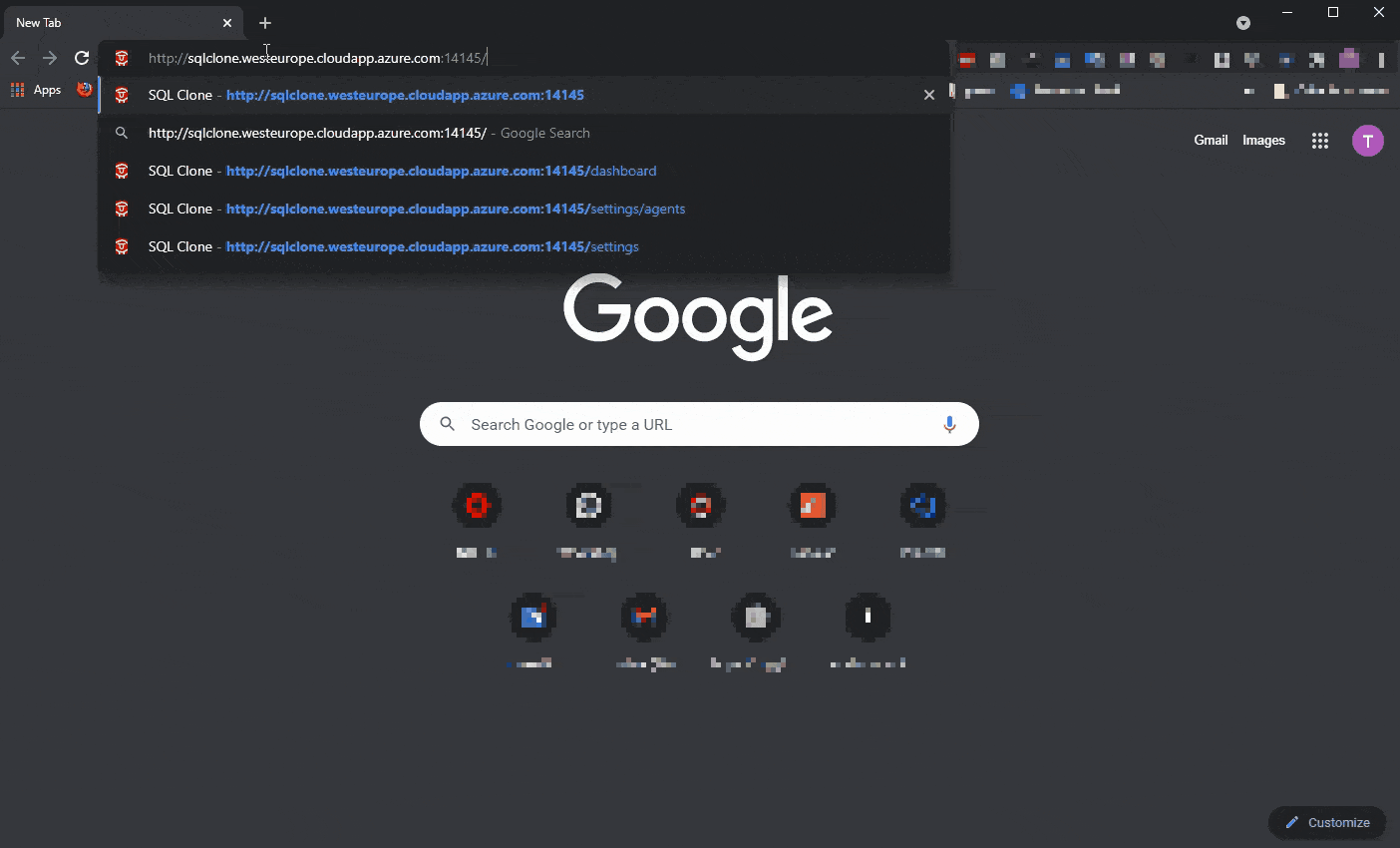This screenshot has width=1400, height=848.
Task: Select the SQL Clone suggestion ending in 14145
Action: (524, 95)
